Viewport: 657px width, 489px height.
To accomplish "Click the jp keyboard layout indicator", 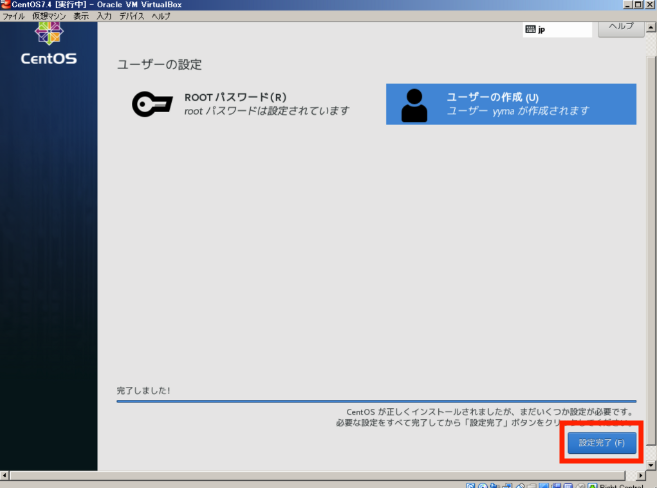I will 557,30.
